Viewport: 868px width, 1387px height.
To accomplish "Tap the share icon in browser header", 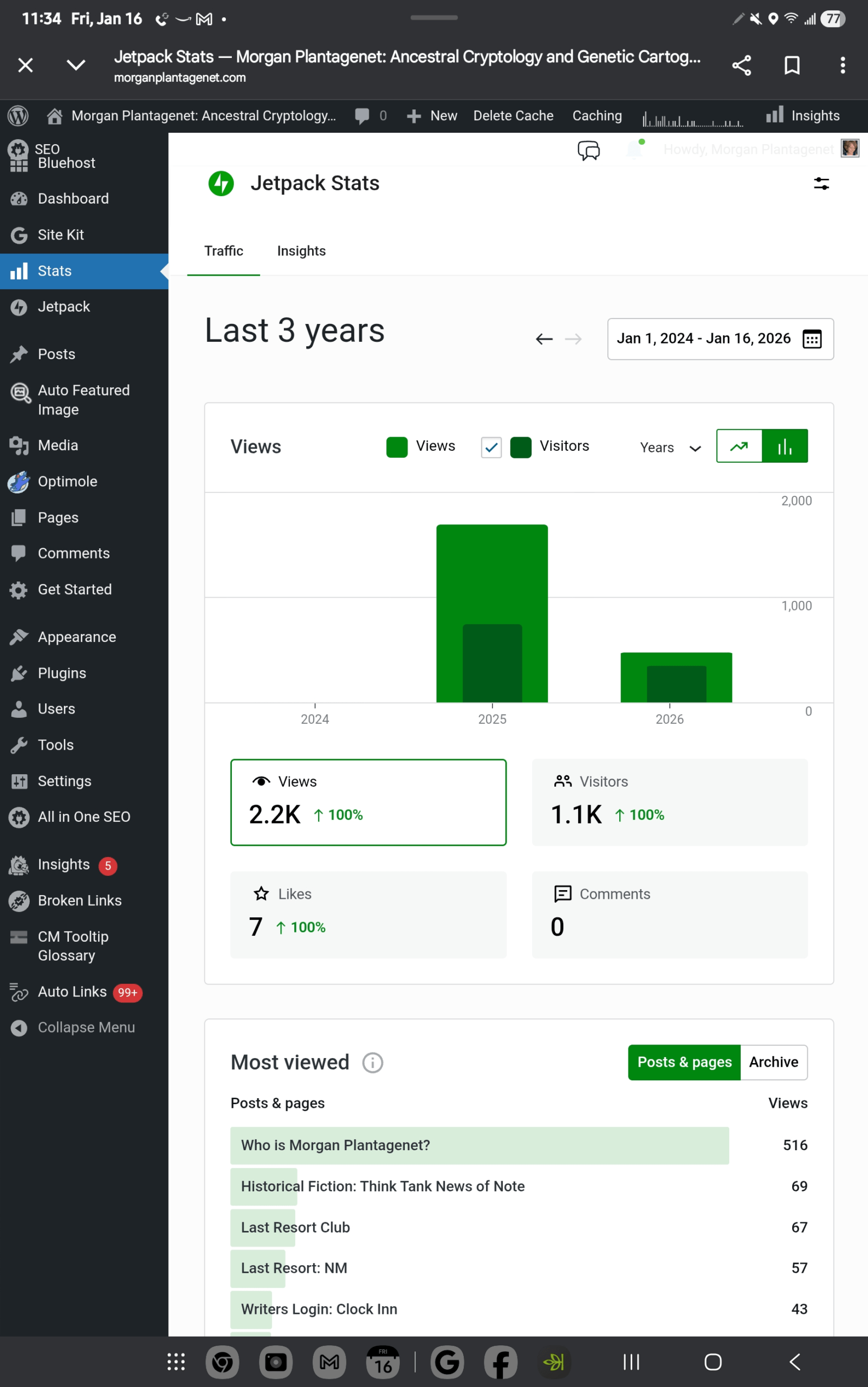I will point(741,66).
